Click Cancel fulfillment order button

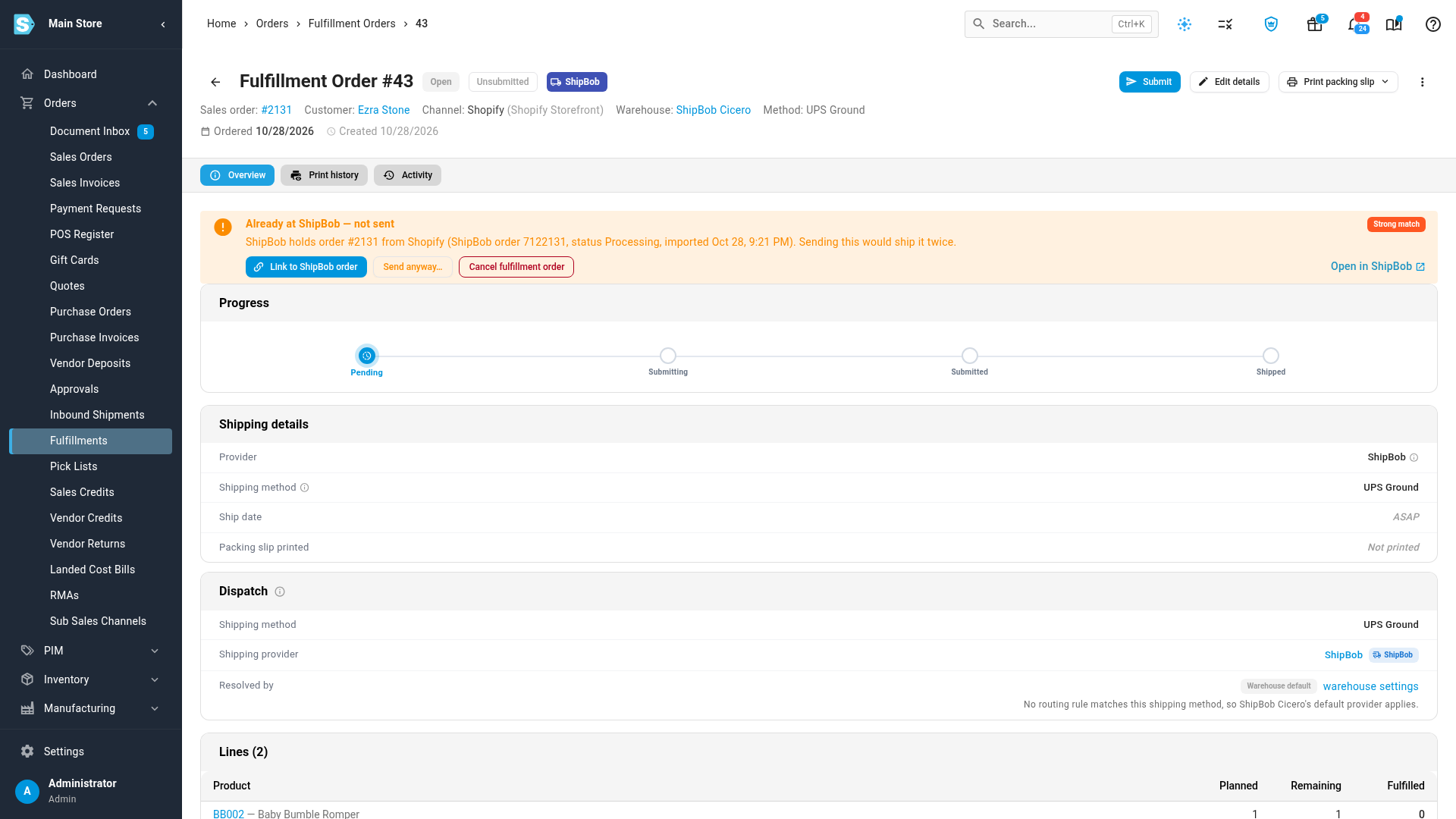516,267
